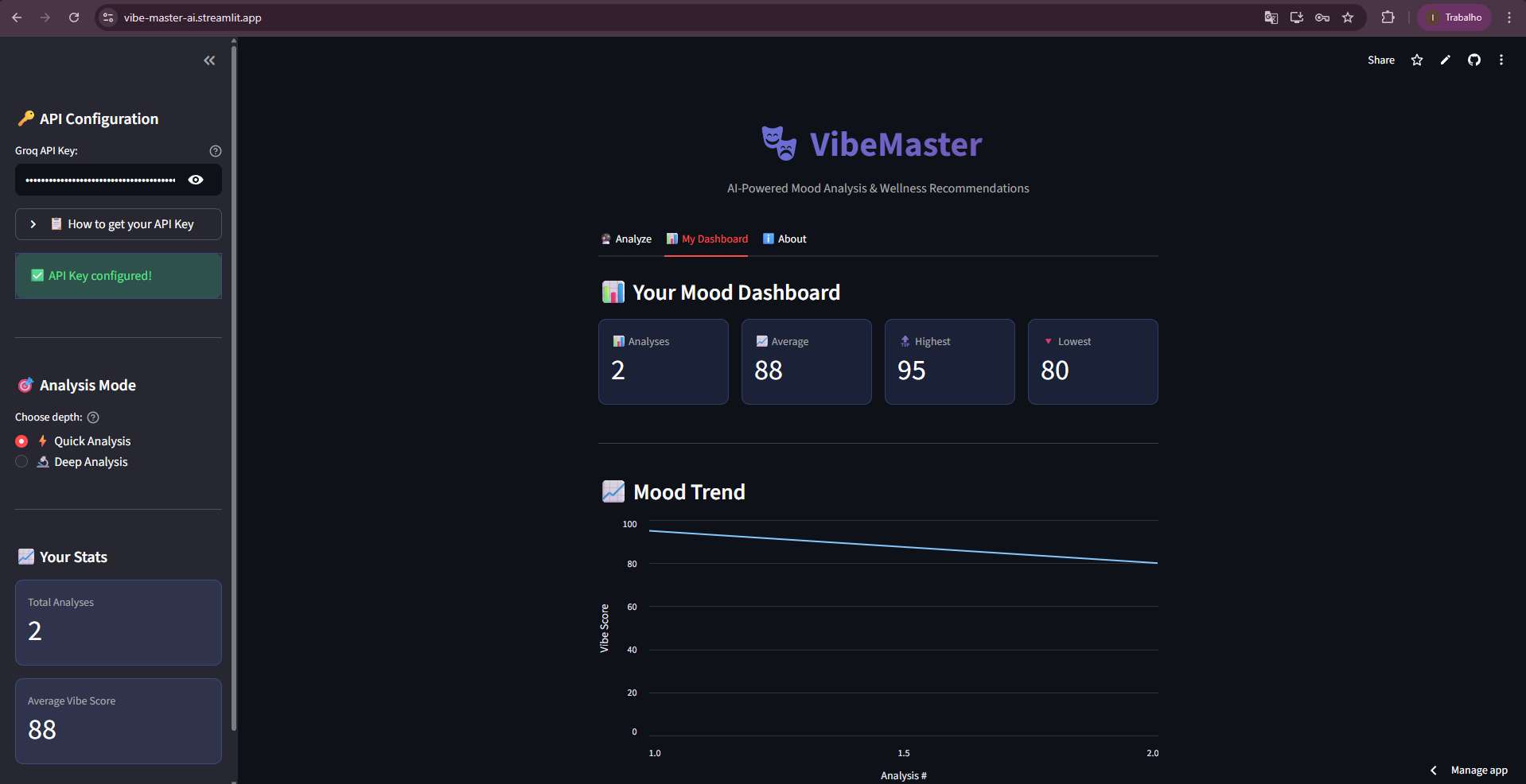Click the Average metric card
1526x784 pixels.
pos(807,362)
